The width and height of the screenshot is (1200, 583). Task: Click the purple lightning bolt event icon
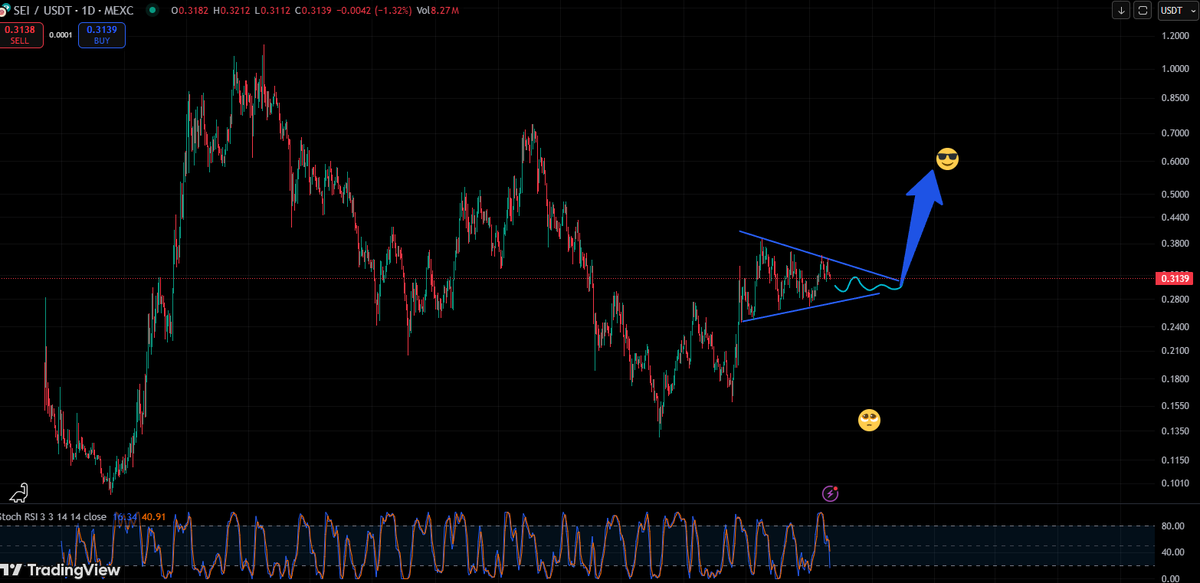pyautogui.click(x=830, y=493)
